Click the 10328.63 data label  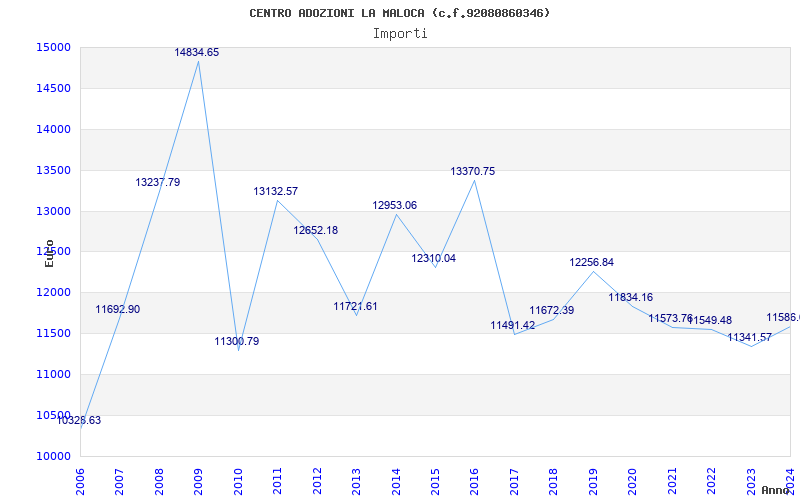79,420
